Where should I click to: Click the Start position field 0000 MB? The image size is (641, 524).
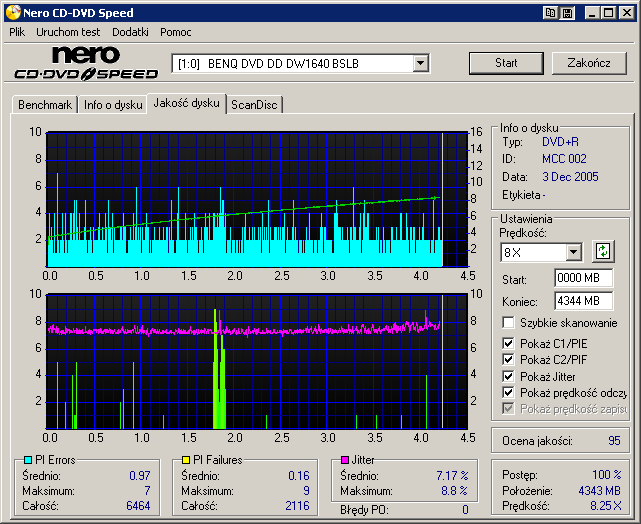coord(584,278)
